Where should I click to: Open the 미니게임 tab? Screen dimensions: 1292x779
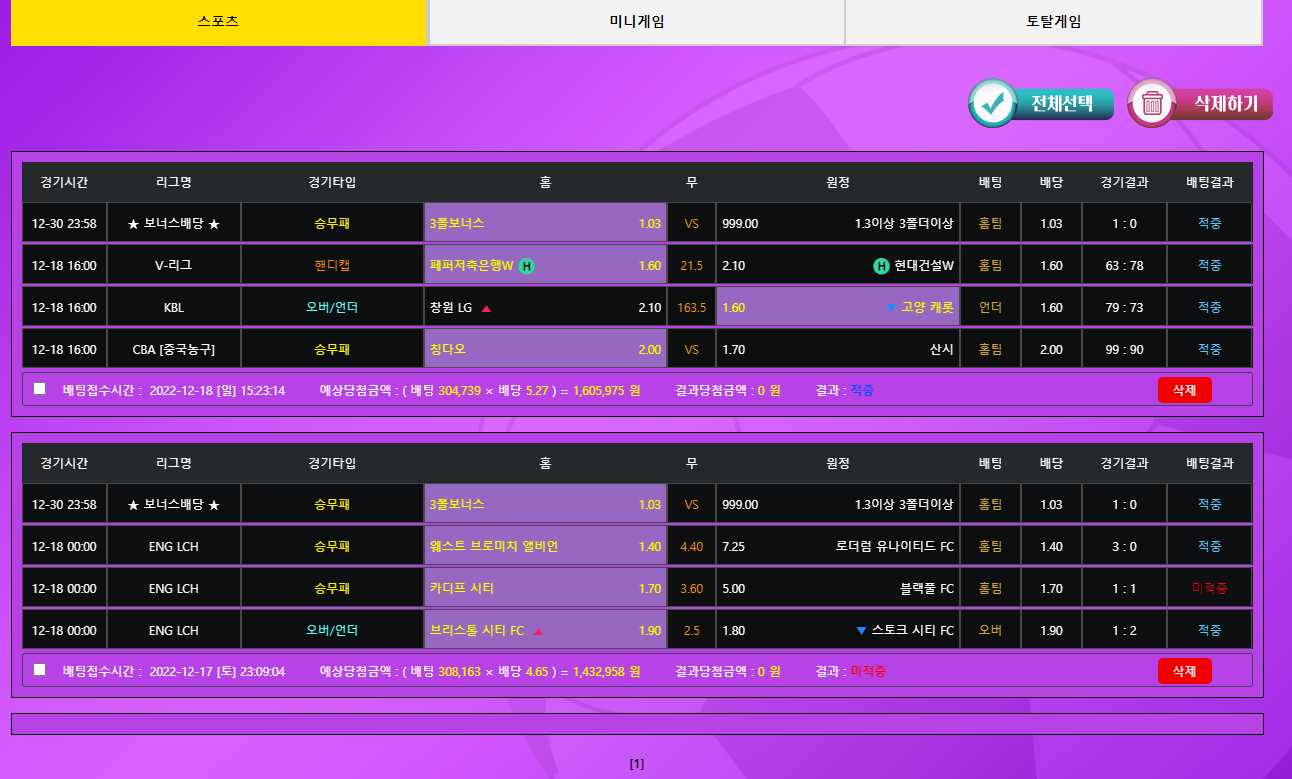[636, 22]
